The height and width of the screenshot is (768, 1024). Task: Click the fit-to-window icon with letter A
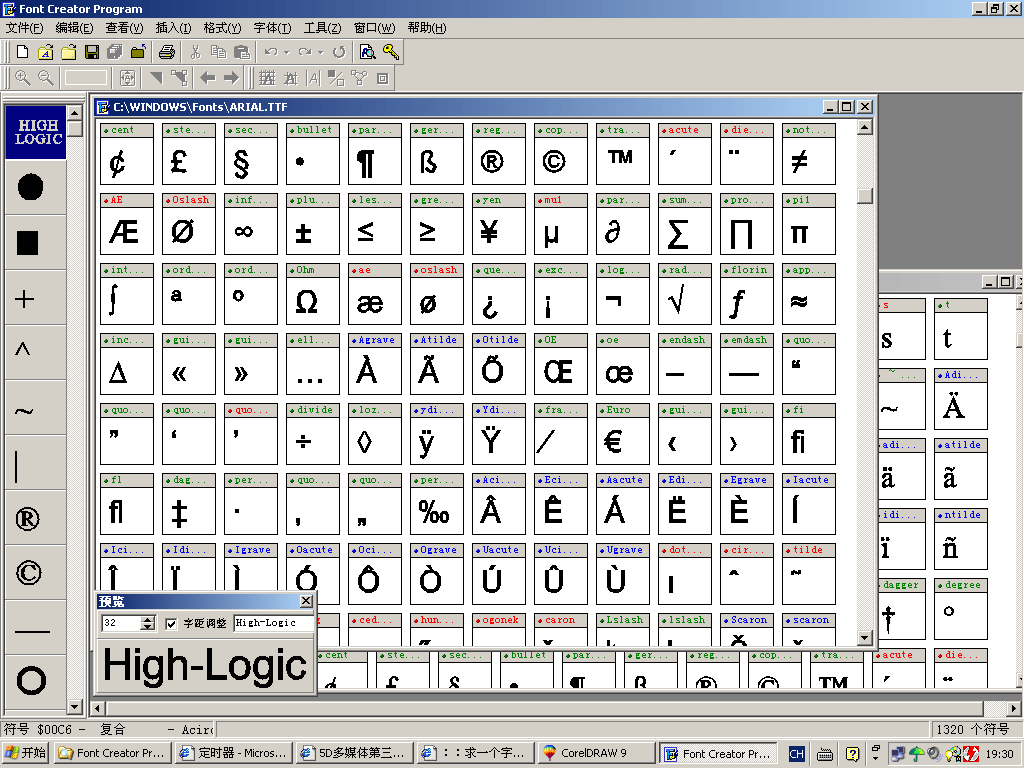coord(127,78)
